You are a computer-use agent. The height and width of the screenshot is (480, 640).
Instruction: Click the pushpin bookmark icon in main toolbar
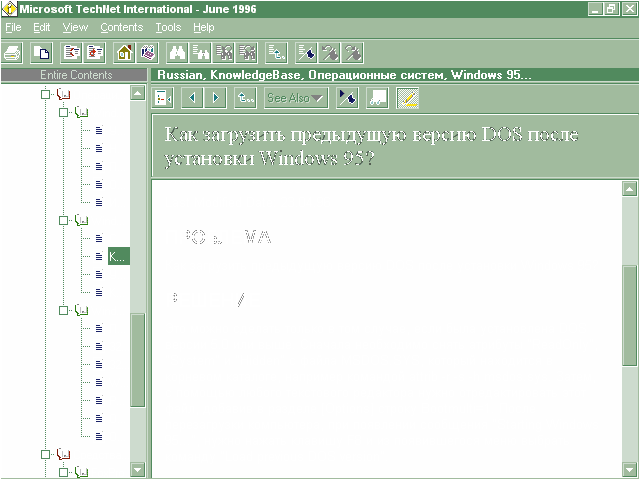coord(307,53)
